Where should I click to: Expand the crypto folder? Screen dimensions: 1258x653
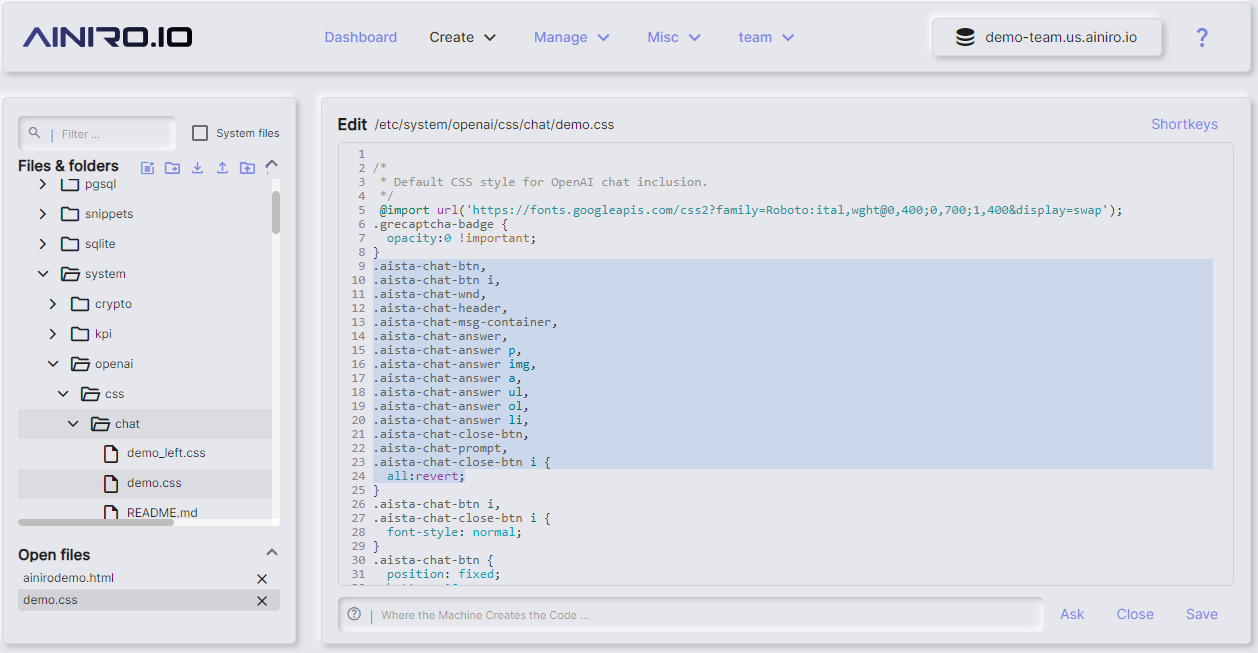coord(53,304)
